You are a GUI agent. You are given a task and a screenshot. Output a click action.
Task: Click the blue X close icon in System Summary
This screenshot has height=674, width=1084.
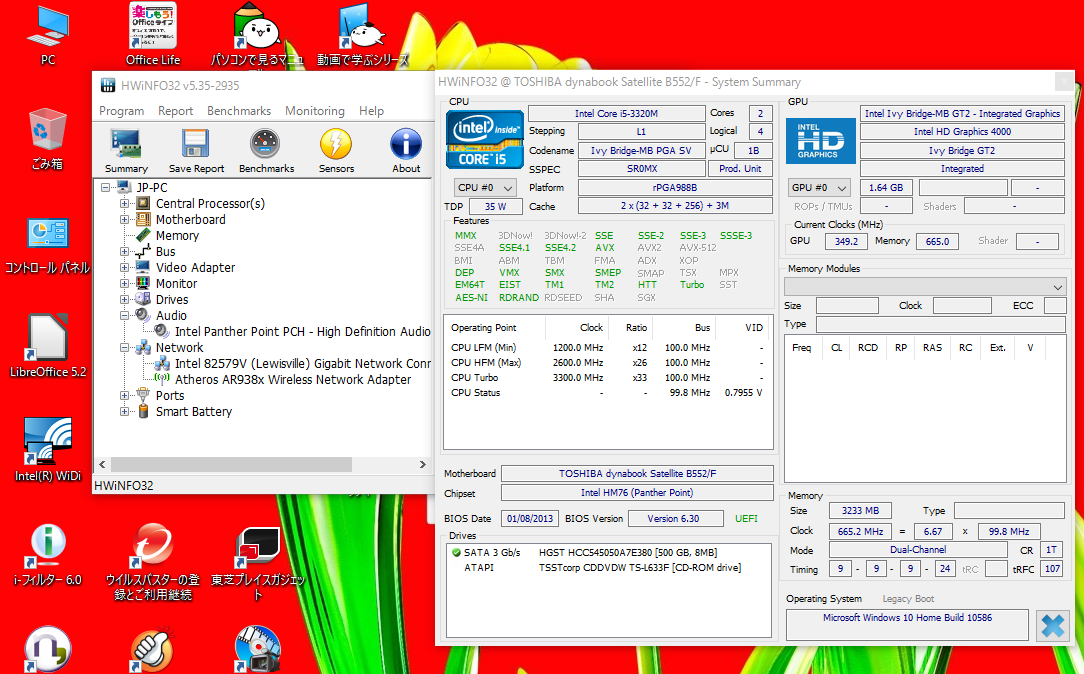click(1053, 626)
